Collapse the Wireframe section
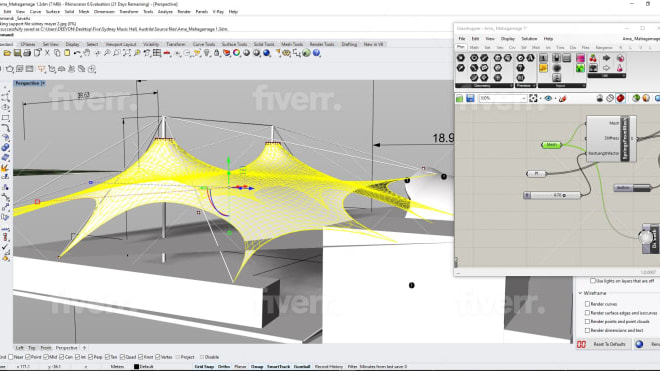This screenshot has height=371, width=660. [580, 293]
